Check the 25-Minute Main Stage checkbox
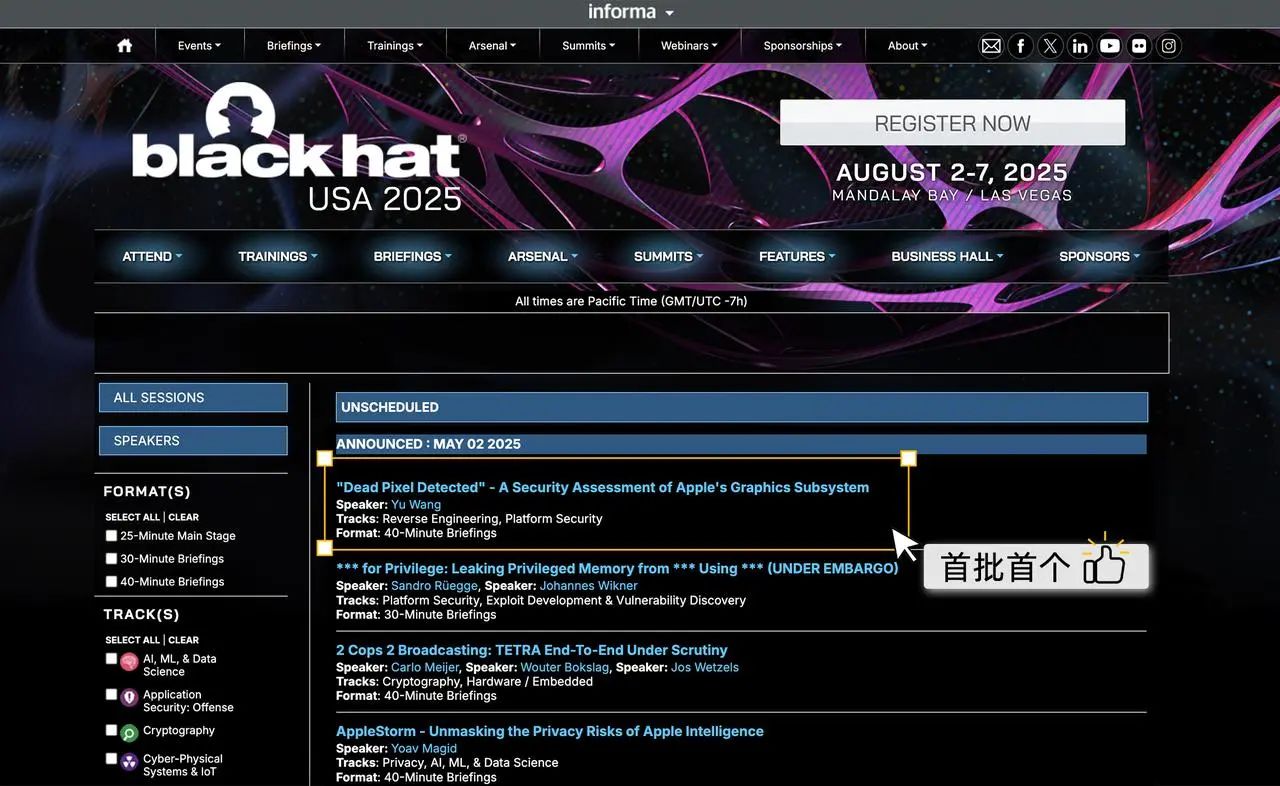 pyautogui.click(x=111, y=536)
